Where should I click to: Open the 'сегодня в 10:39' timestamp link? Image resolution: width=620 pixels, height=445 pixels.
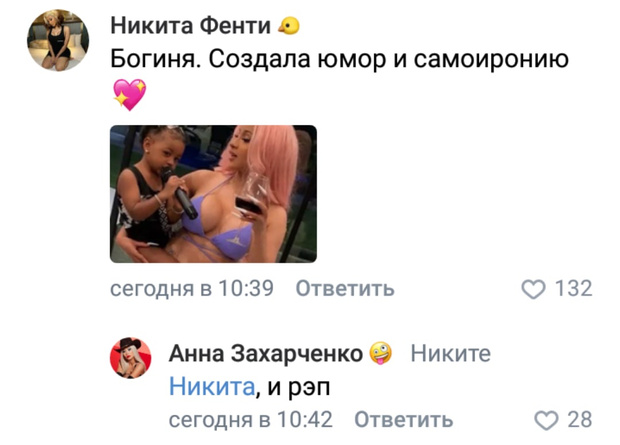192,288
